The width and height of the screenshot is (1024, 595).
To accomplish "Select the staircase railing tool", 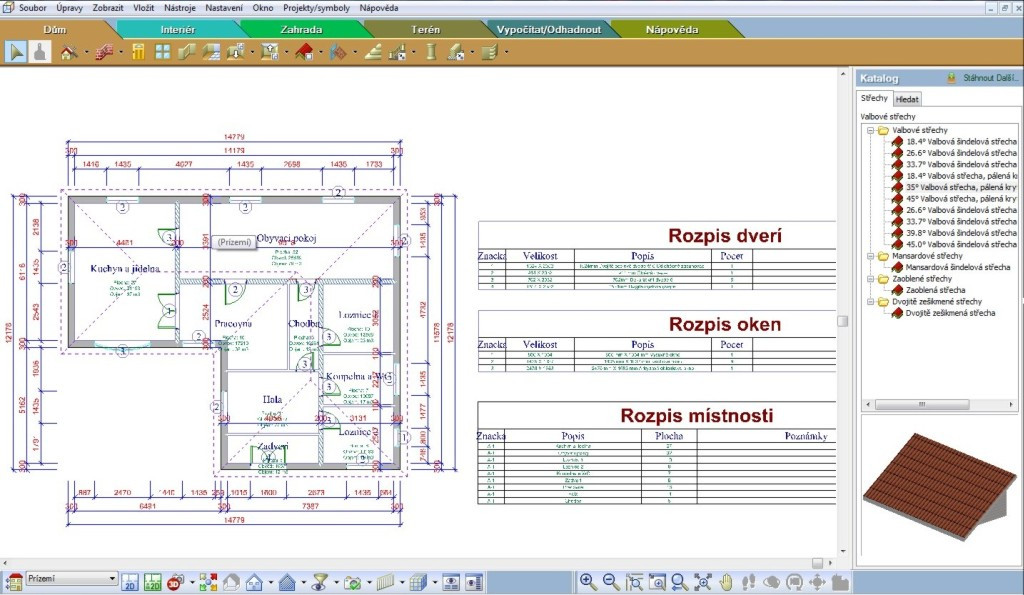I will [398, 52].
